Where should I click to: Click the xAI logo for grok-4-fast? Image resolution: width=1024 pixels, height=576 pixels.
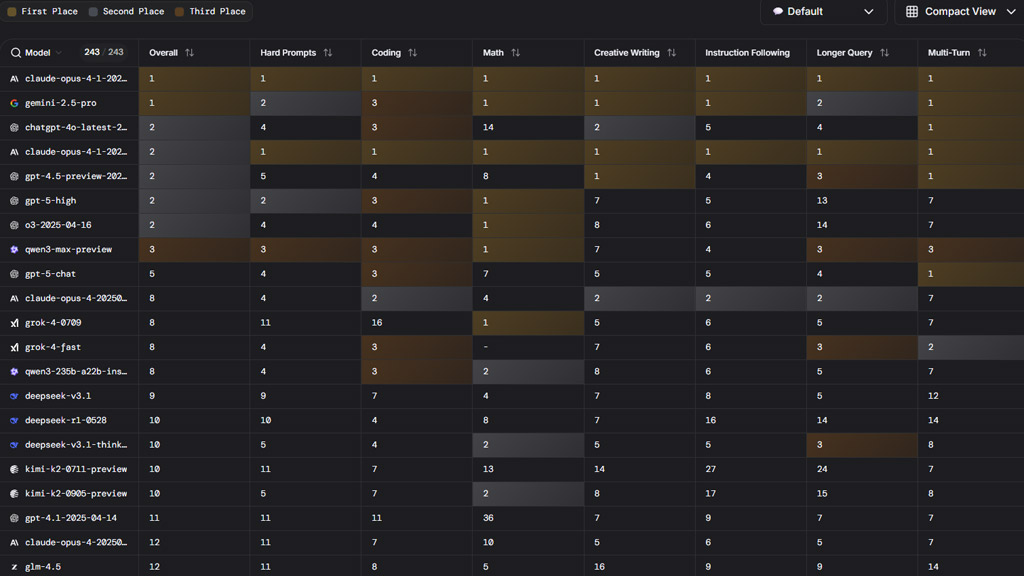14,347
